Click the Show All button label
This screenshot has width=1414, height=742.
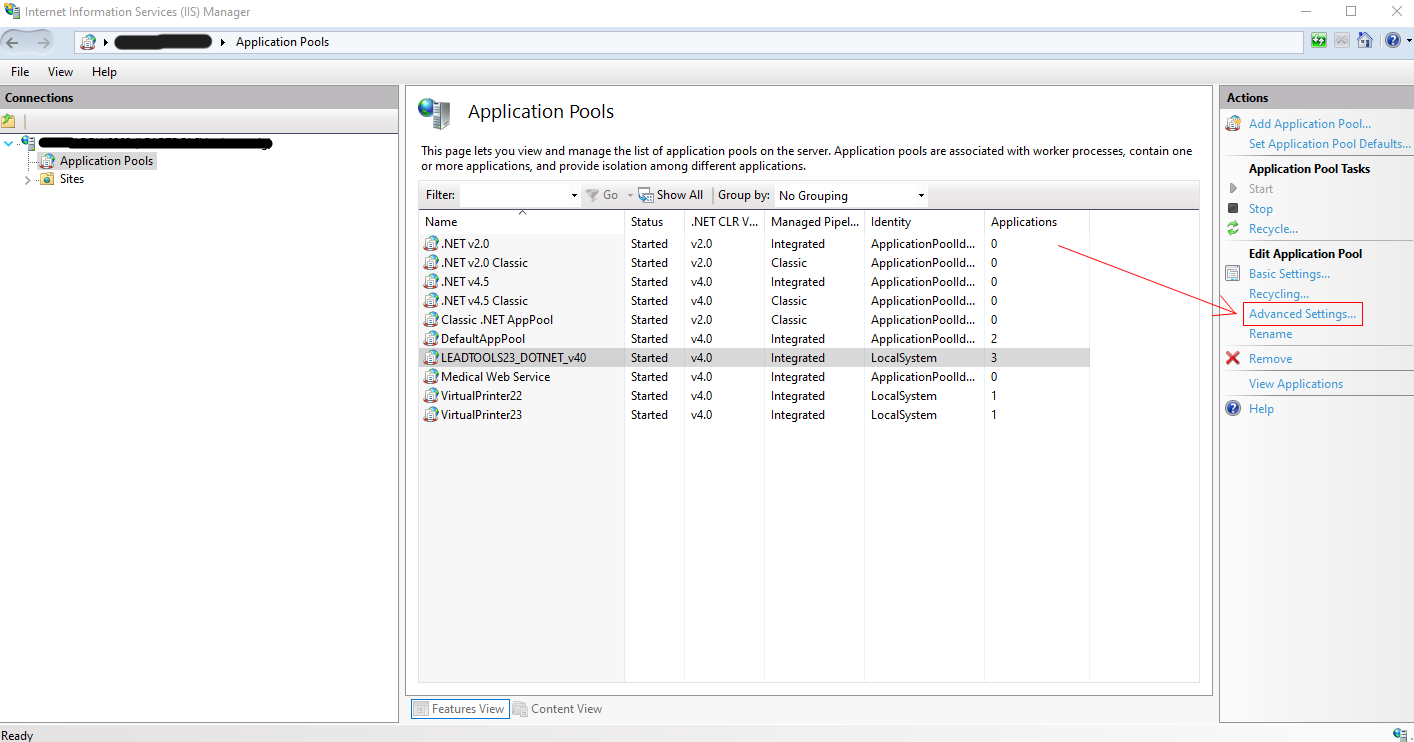680,195
